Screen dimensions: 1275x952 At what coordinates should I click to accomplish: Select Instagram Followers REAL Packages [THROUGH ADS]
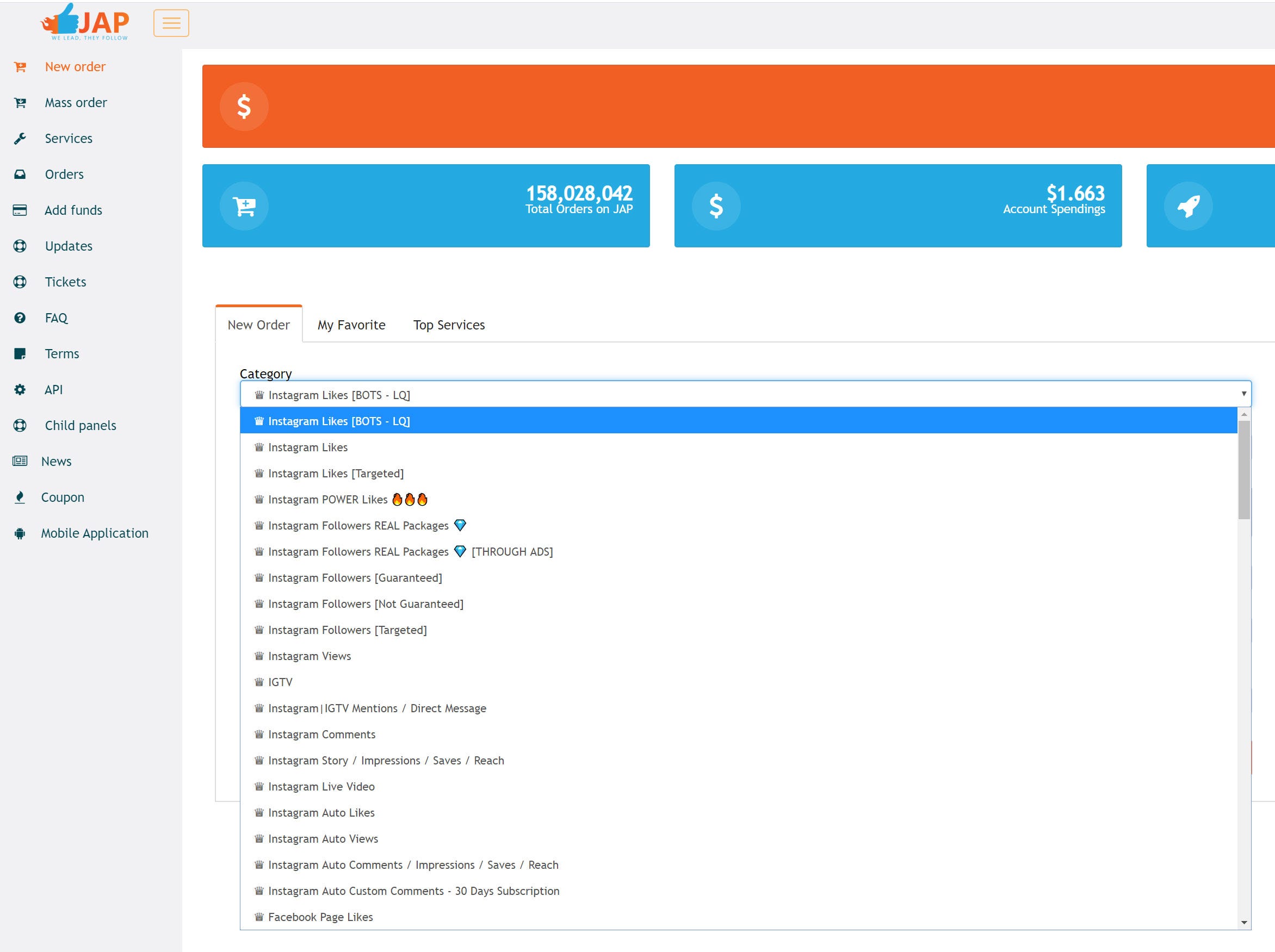click(739, 551)
